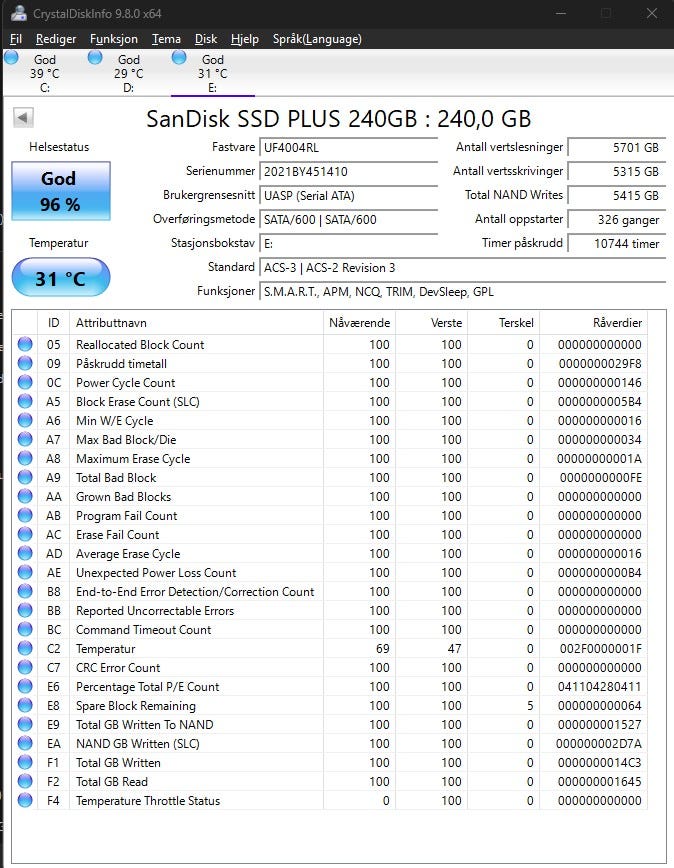
Task: Click status orb for Unexpected Power Loss Count
Action: [25, 572]
